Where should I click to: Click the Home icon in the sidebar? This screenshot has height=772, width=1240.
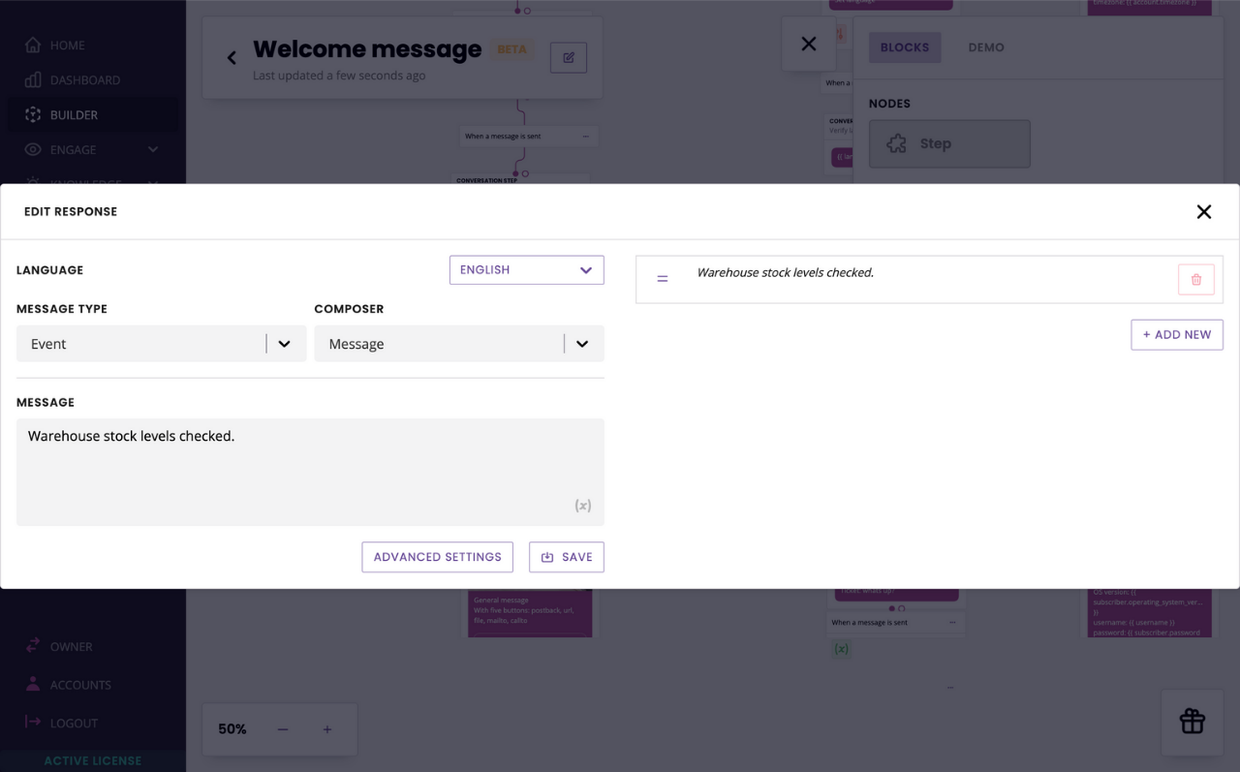click(33, 44)
